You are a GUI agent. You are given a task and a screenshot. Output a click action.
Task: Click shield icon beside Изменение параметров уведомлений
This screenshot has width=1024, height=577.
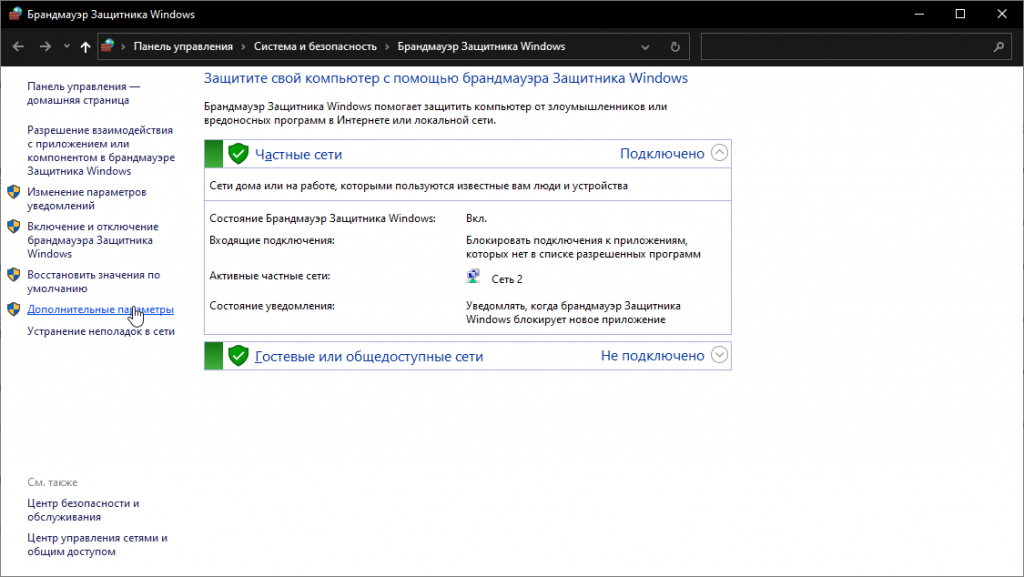tap(14, 192)
